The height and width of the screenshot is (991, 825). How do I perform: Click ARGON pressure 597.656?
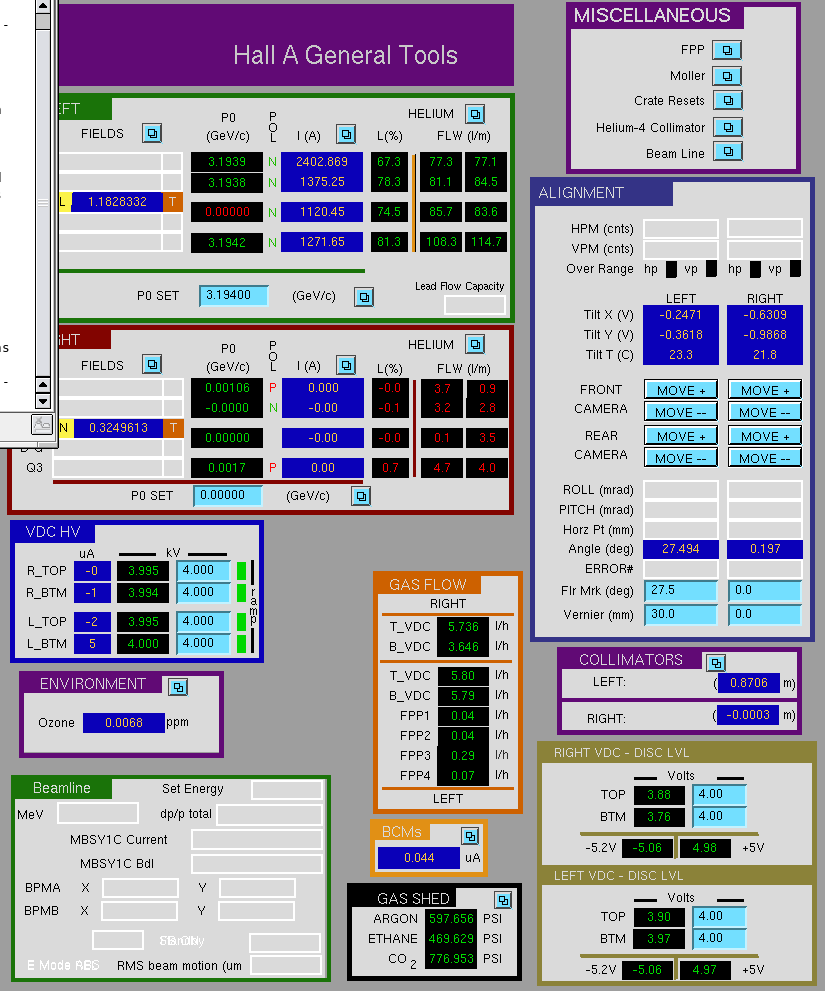pos(451,918)
